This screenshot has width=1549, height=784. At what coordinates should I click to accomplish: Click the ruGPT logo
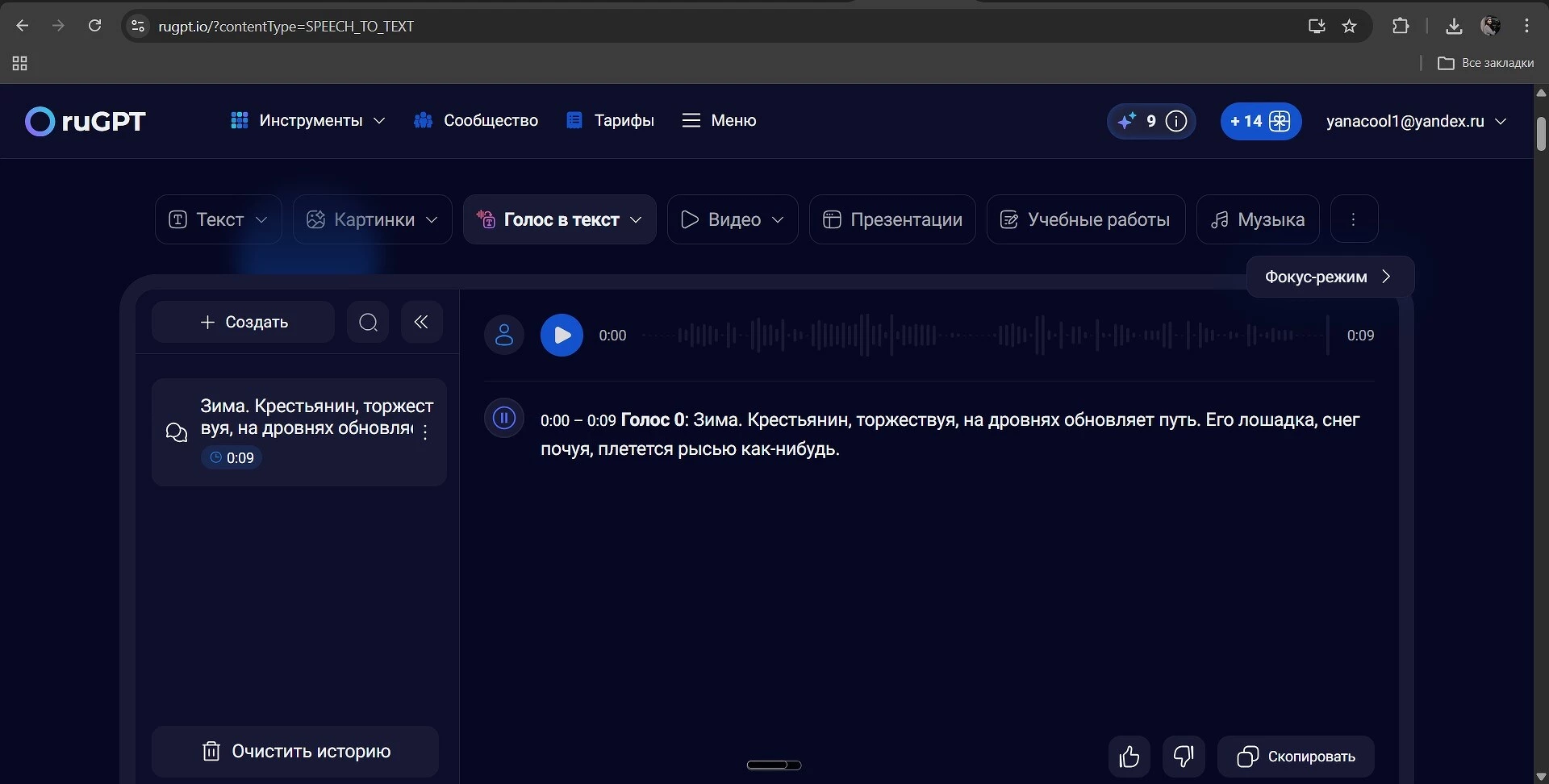pos(86,121)
